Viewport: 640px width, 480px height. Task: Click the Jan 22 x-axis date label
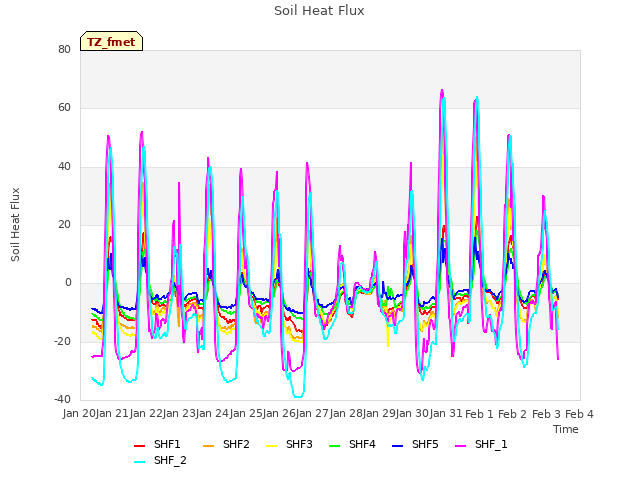coord(146,413)
